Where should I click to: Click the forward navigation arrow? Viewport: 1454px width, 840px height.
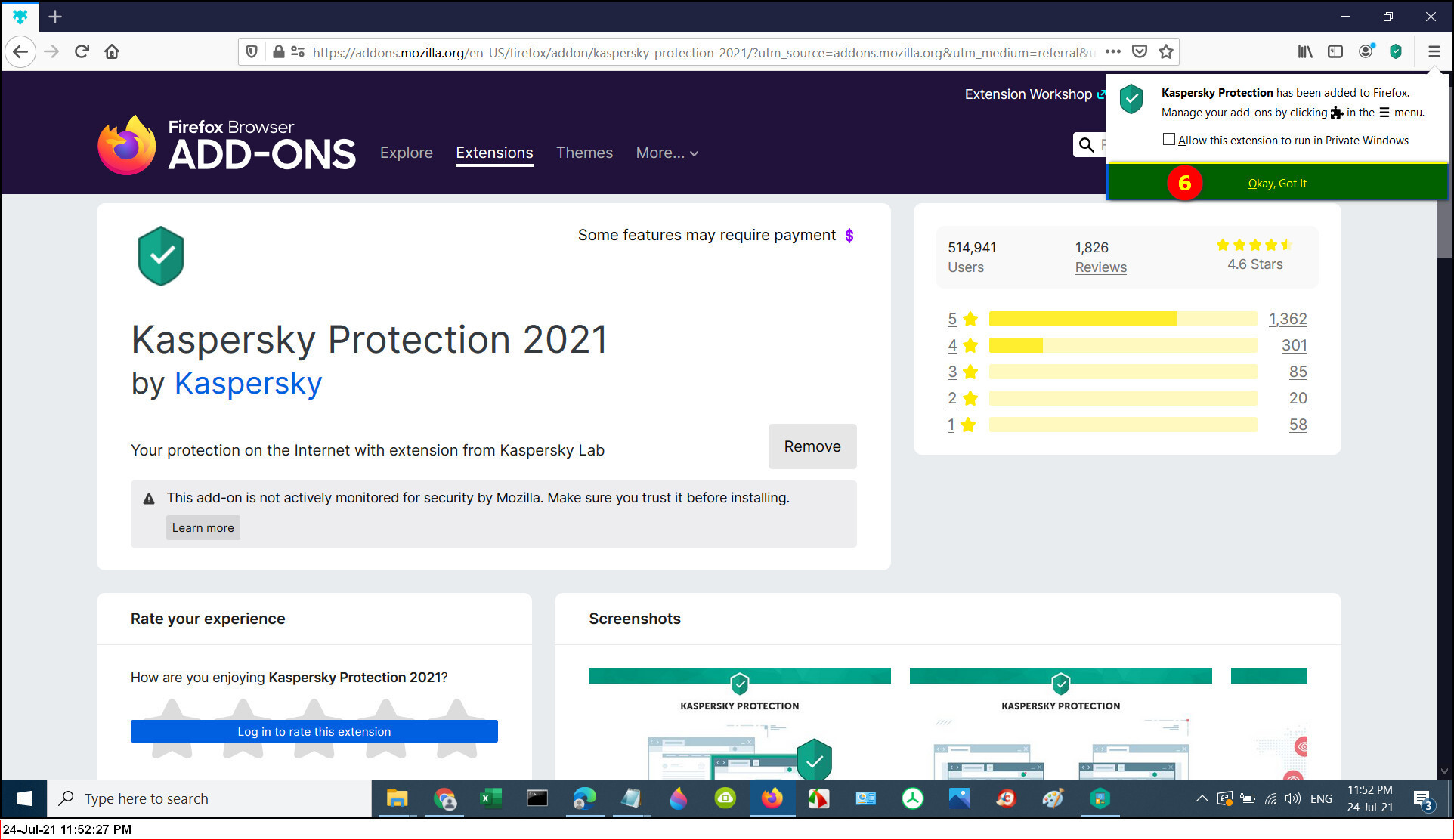(x=51, y=52)
